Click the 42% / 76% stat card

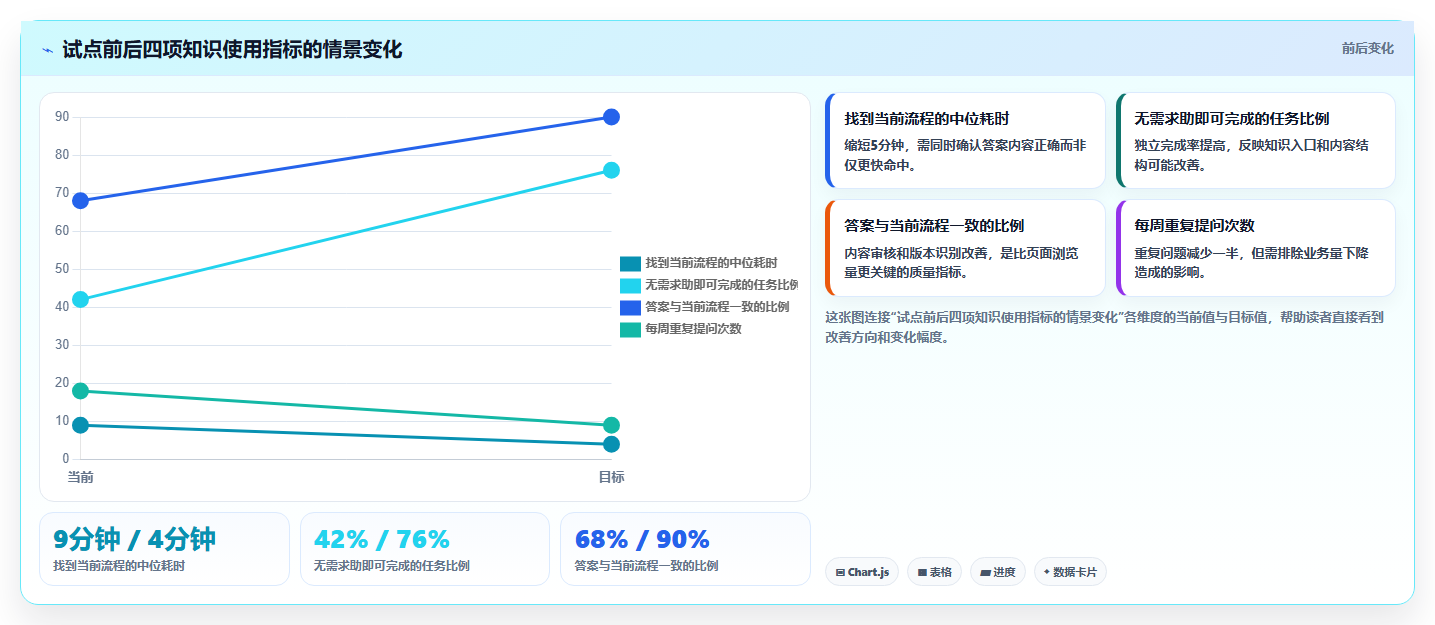pyautogui.click(x=425, y=549)
